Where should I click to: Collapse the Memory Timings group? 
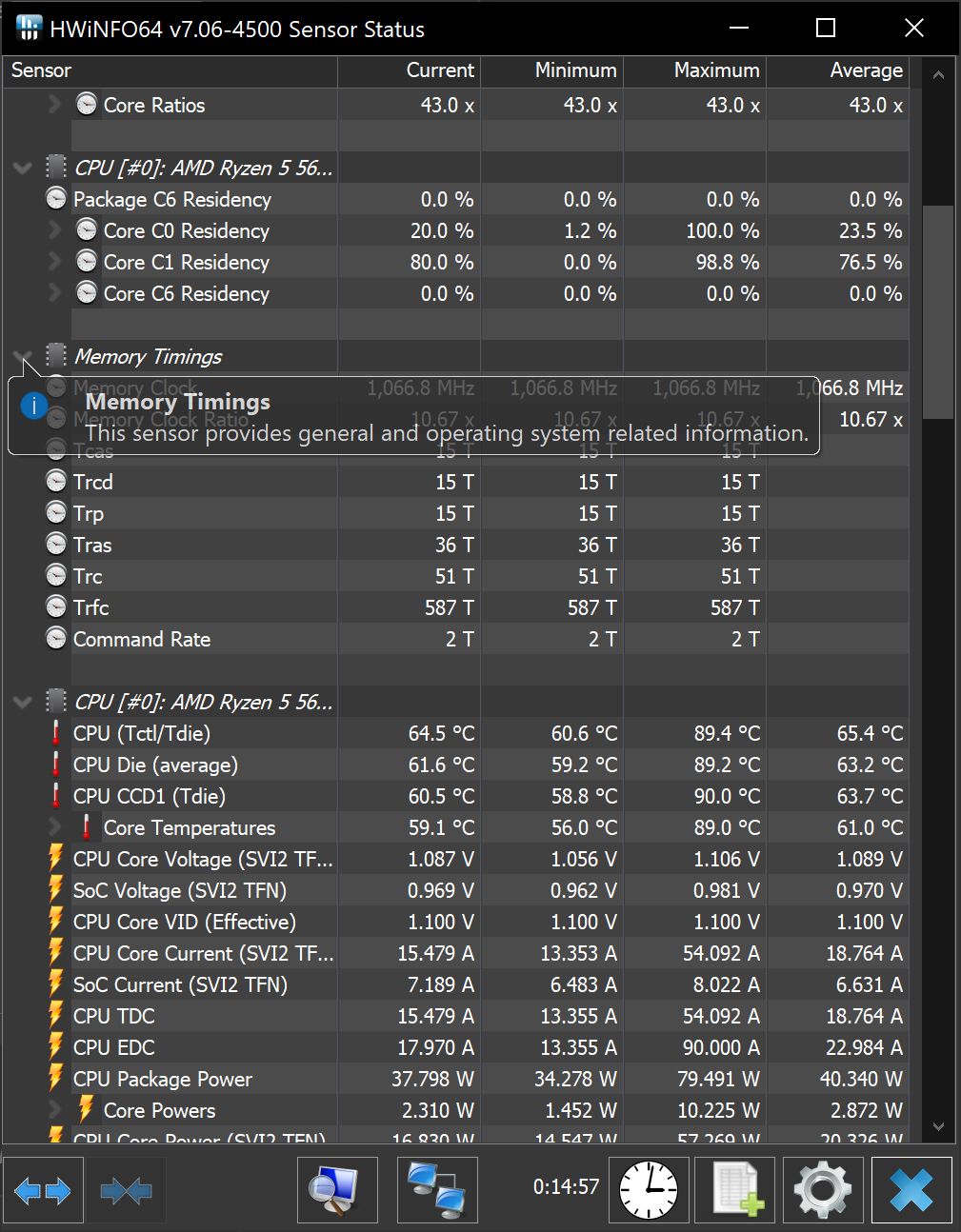pyautogui.click(x=23, y=356)
